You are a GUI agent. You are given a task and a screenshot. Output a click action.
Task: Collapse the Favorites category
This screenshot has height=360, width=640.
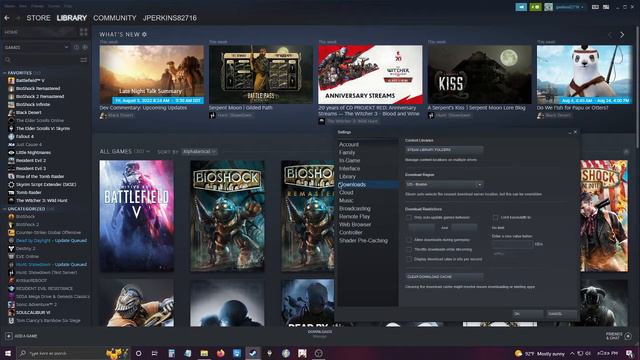coord(4,73)
